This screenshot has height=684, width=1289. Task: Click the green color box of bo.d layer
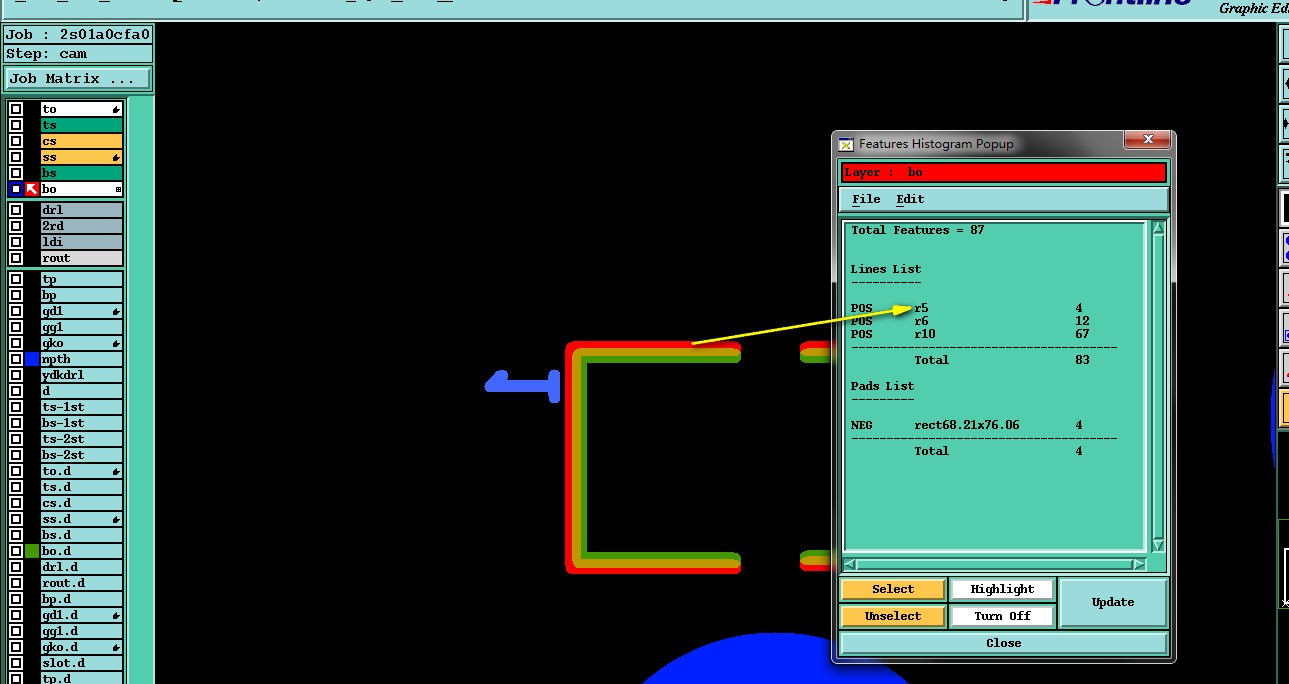pyautogui.click(x=32, y=551)
